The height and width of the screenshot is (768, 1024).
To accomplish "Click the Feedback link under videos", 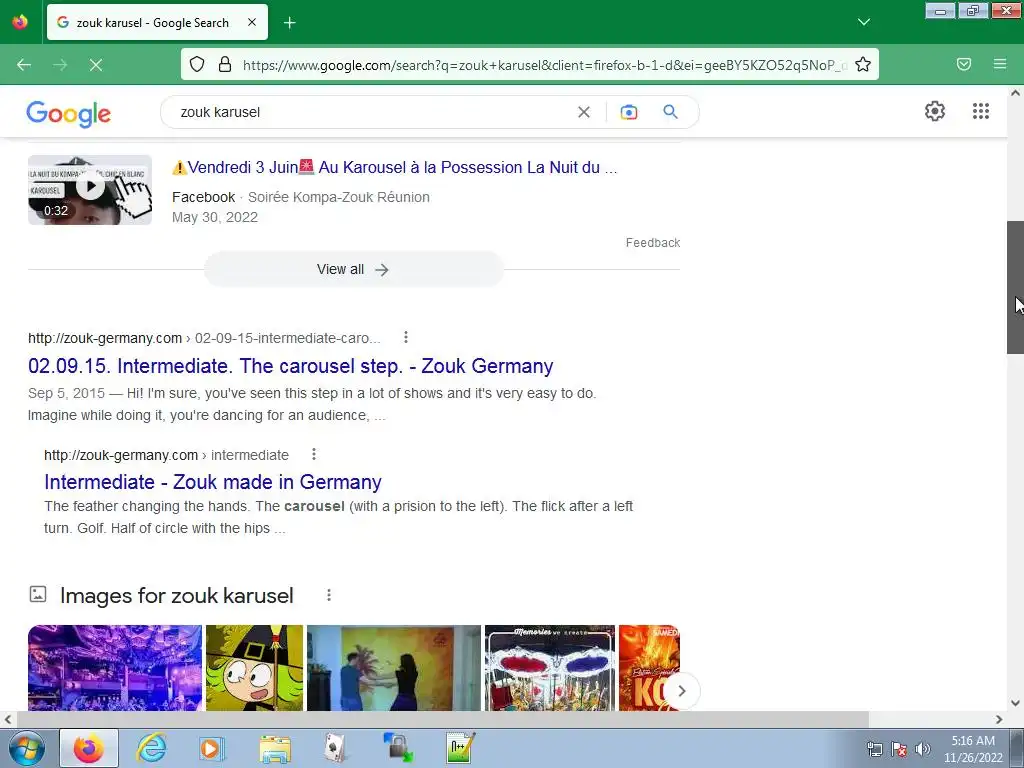I will pyautogui.click(x=653, y=243).
